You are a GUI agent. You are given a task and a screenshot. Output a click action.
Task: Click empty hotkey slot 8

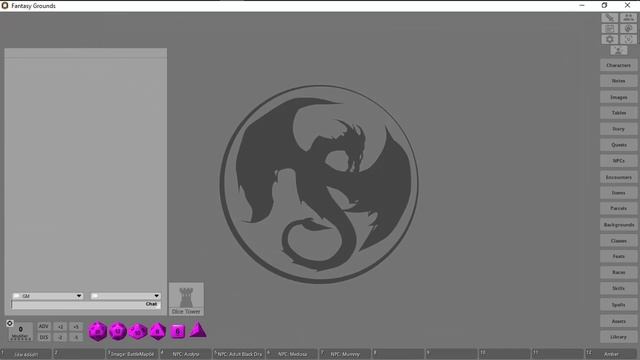coord(398,354)
